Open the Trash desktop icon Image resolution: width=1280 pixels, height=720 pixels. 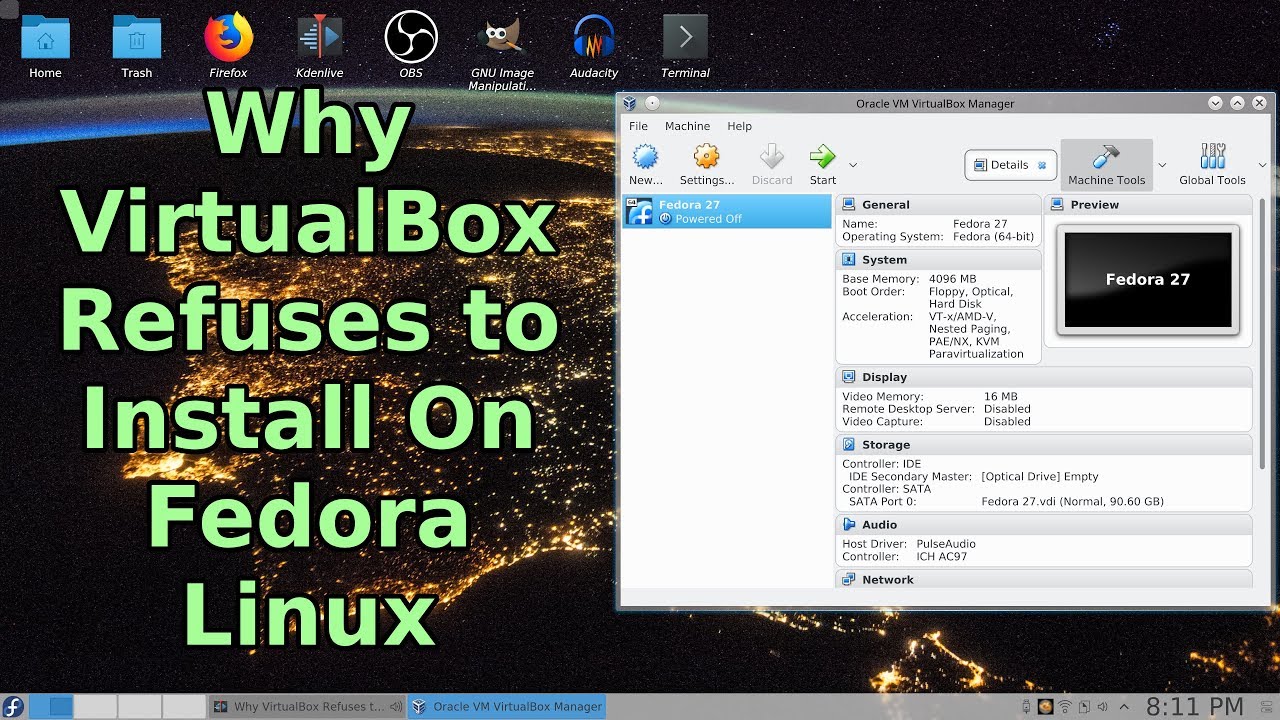point(137,46)
